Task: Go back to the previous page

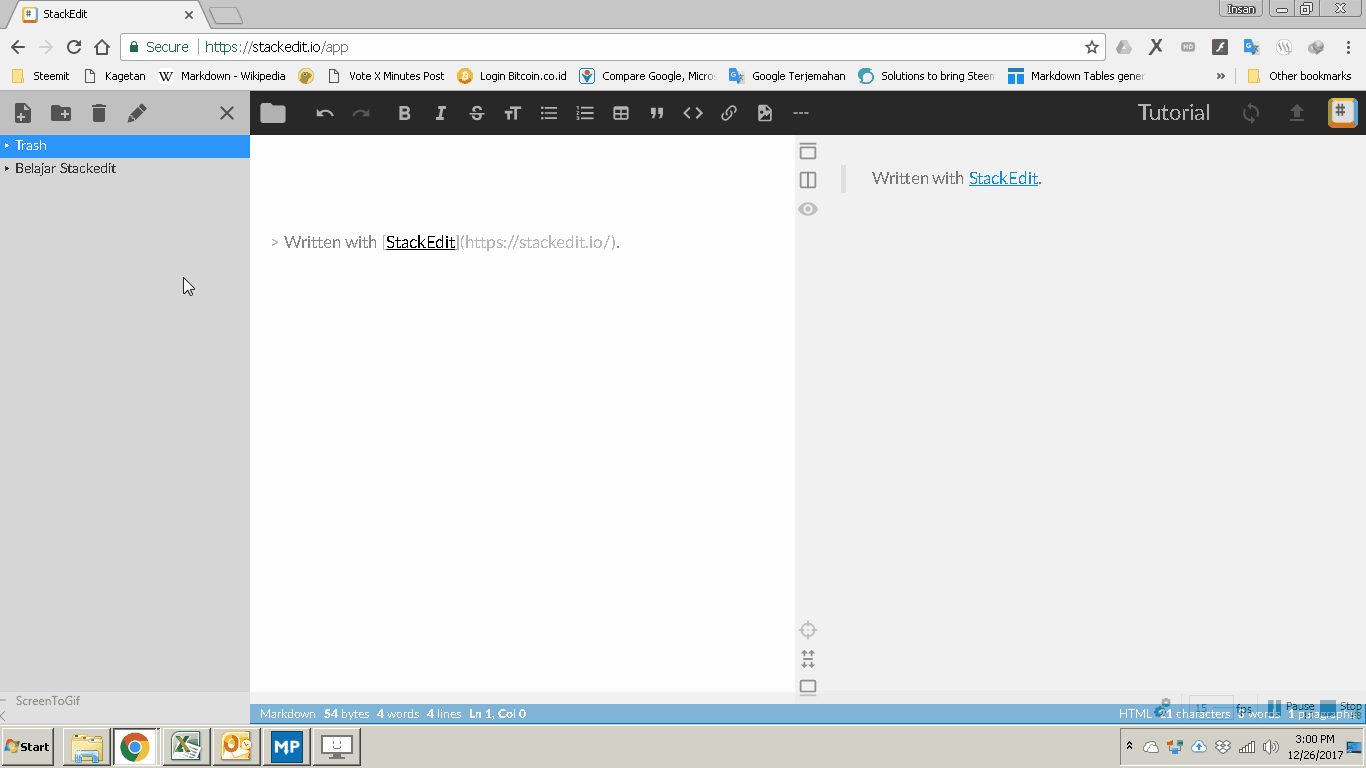Action: [x=18, y=47]
